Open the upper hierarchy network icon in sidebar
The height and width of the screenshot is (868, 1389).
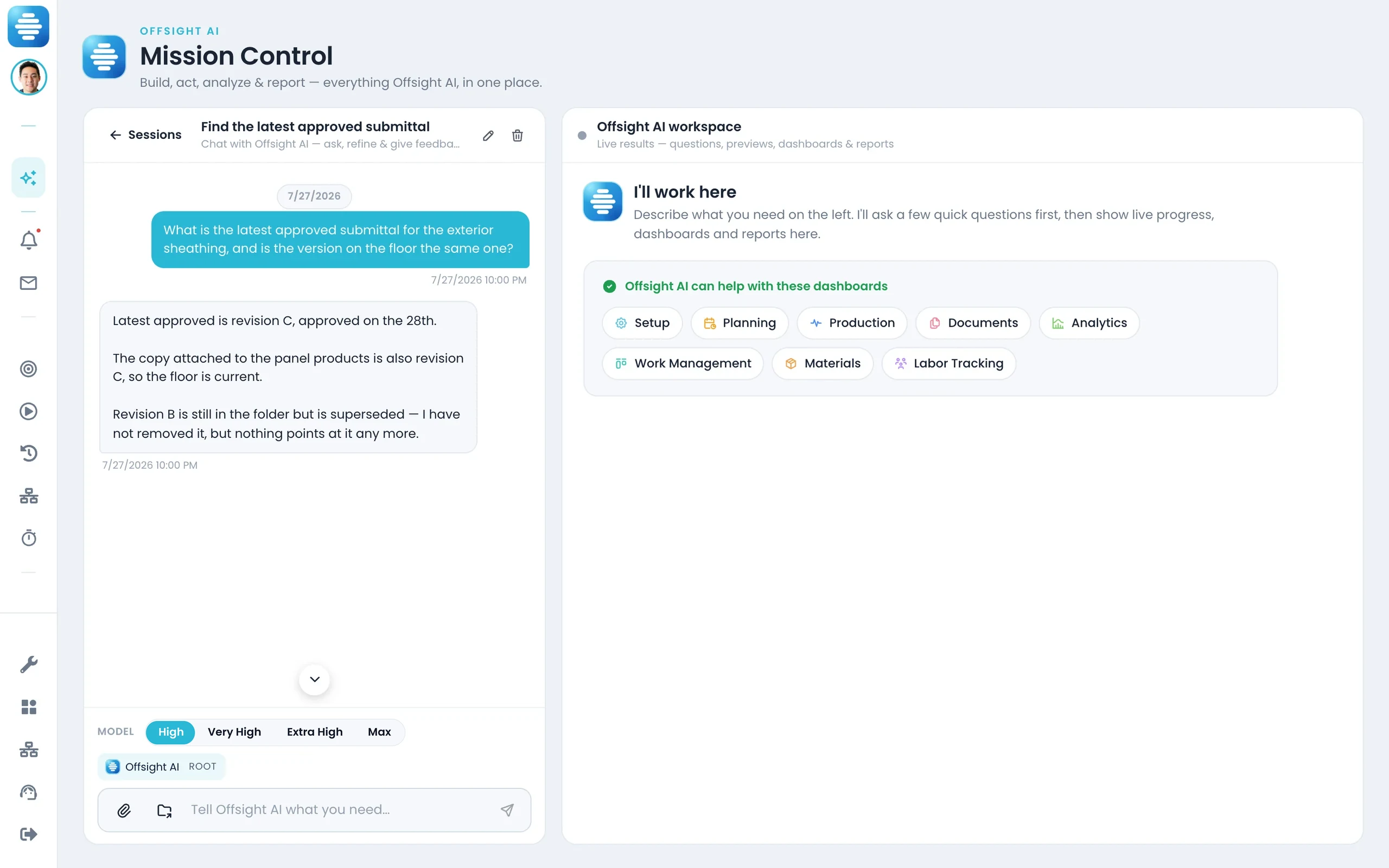pyautogui.click(x=29, y=496)
